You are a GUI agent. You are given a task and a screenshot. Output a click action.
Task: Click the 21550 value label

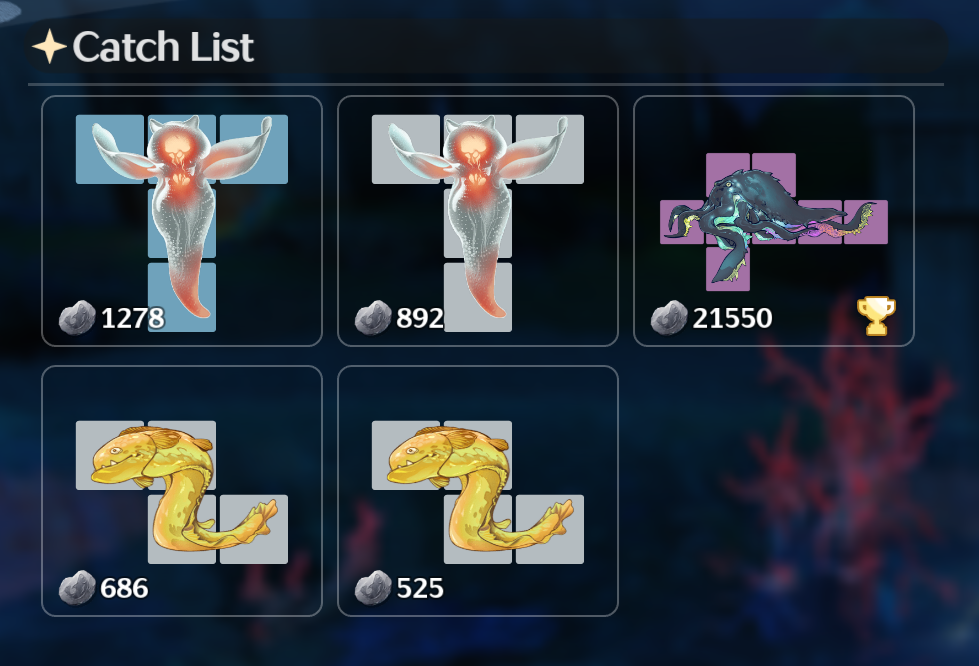(732, 318)
